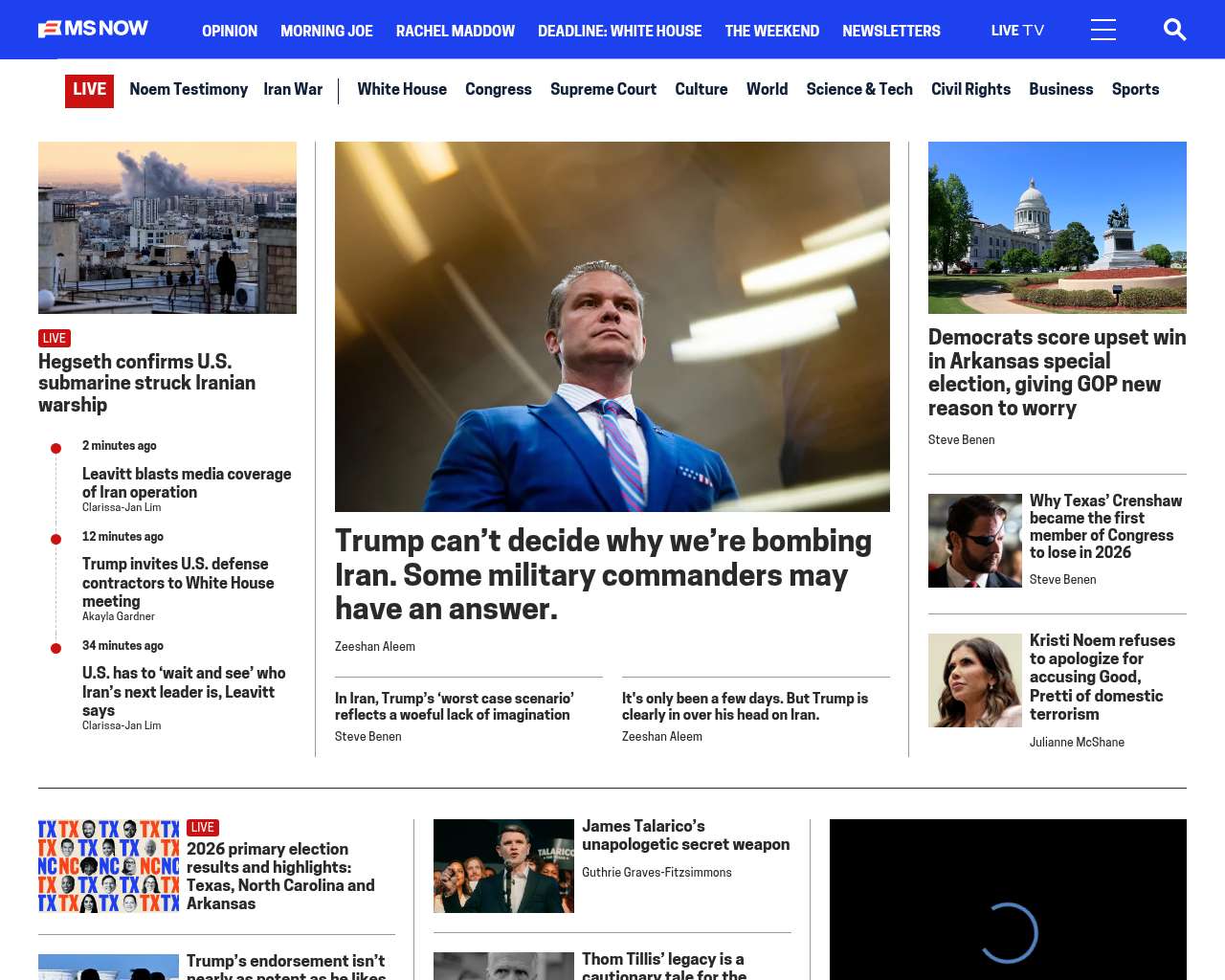Open Leavitt blasts media coverage live update

pyautogui.click(x=187, y=482)
